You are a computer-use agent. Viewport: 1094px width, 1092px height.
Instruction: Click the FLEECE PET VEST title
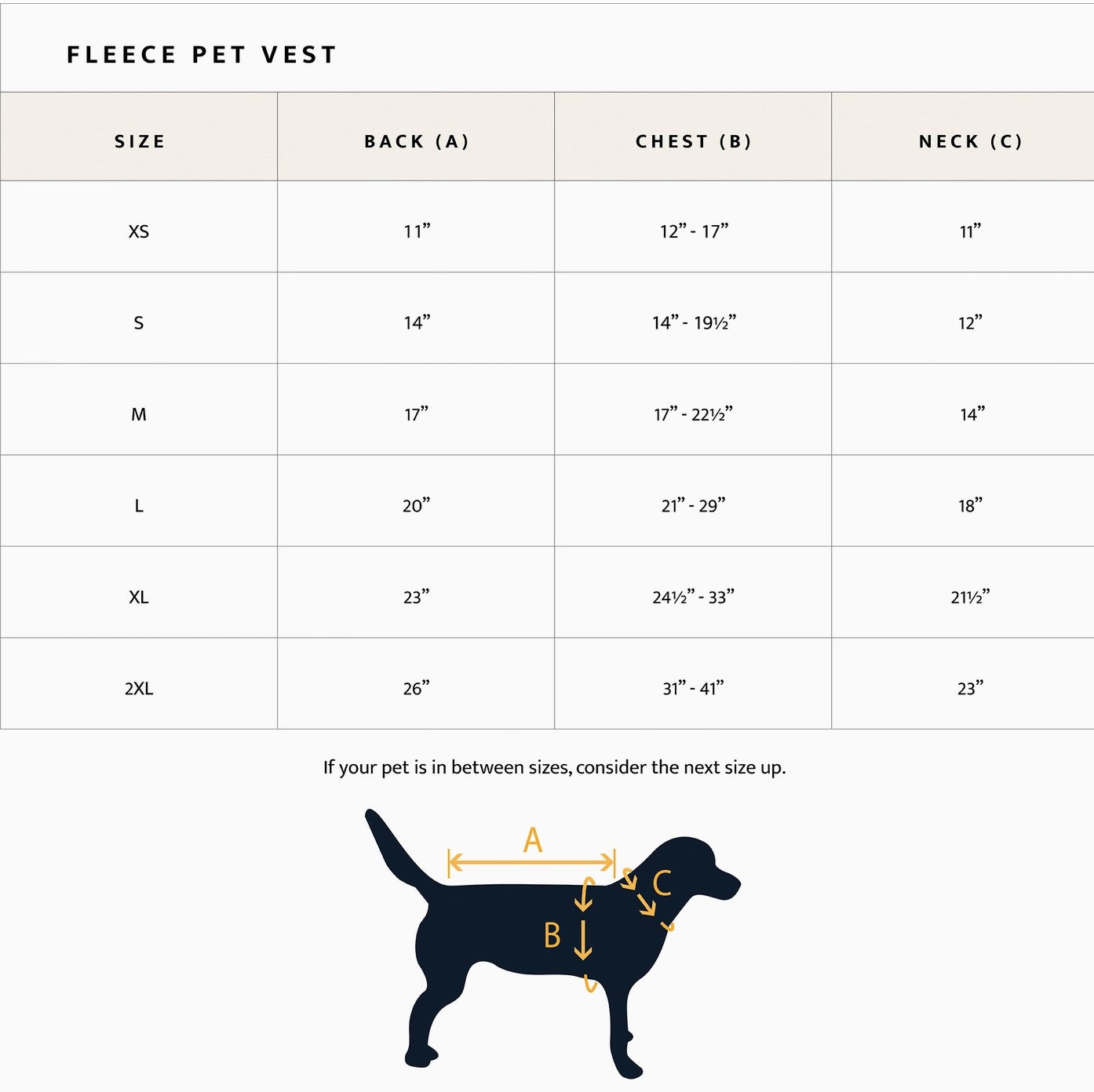pyautogui.click(x=202, y=55)
